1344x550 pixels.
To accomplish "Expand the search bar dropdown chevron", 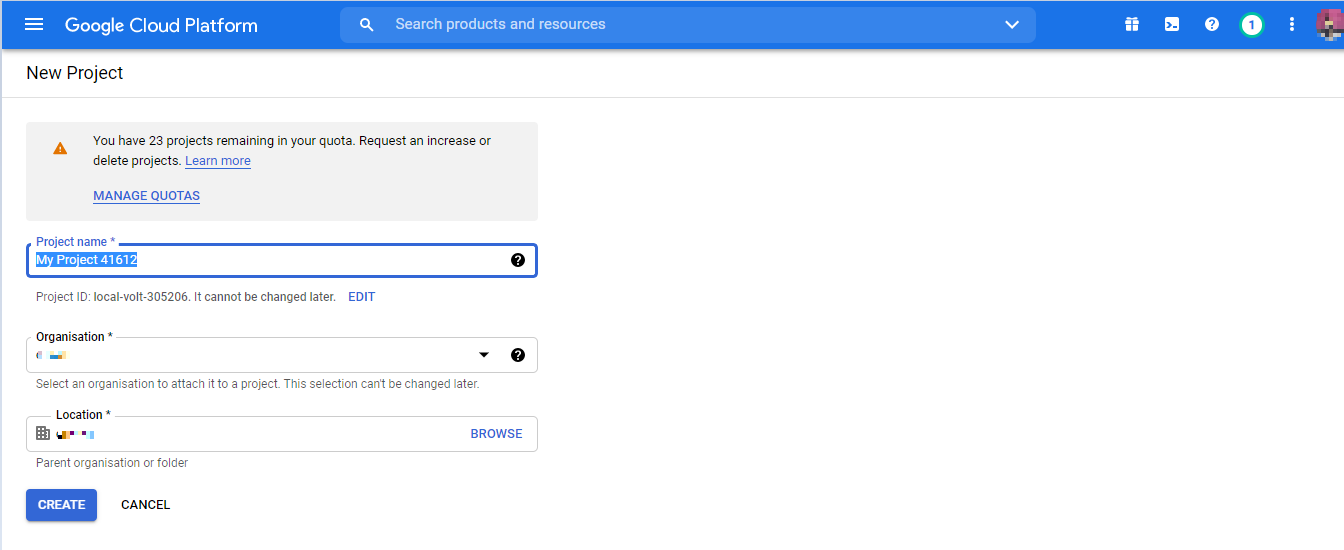I will [1012, 24].
